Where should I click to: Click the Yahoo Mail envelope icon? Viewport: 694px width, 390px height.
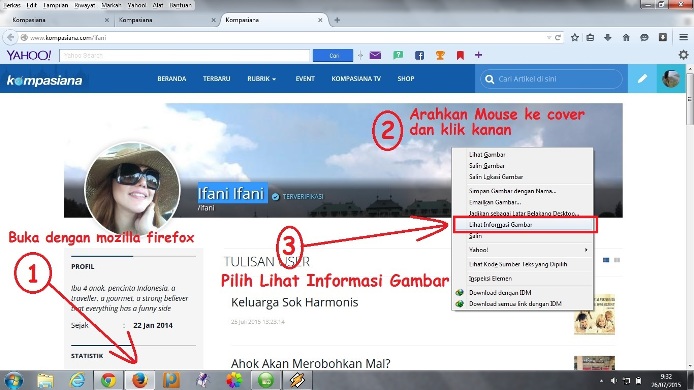375,55
